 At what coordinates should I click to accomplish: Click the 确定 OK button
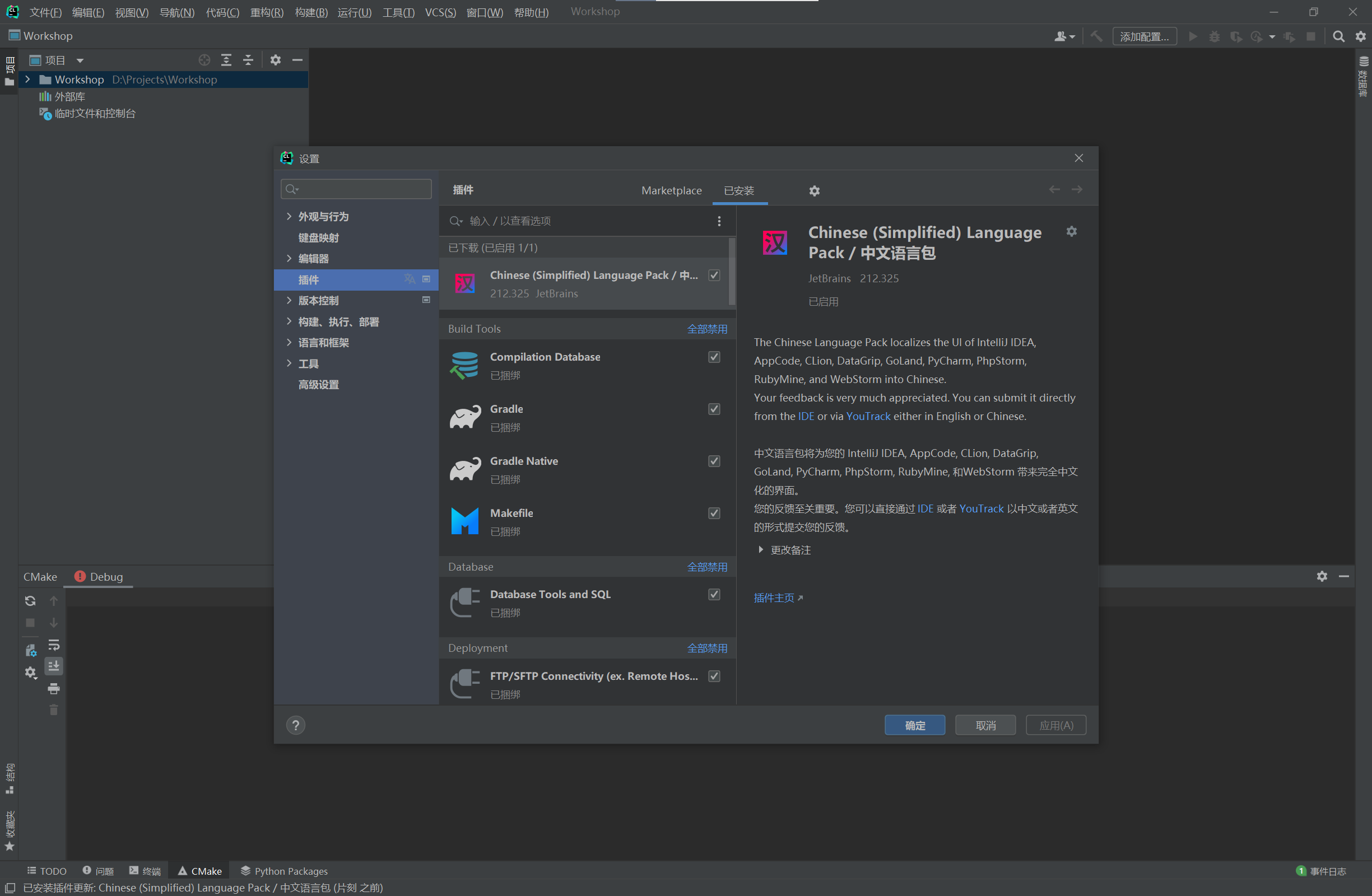[x=914, y=725]
